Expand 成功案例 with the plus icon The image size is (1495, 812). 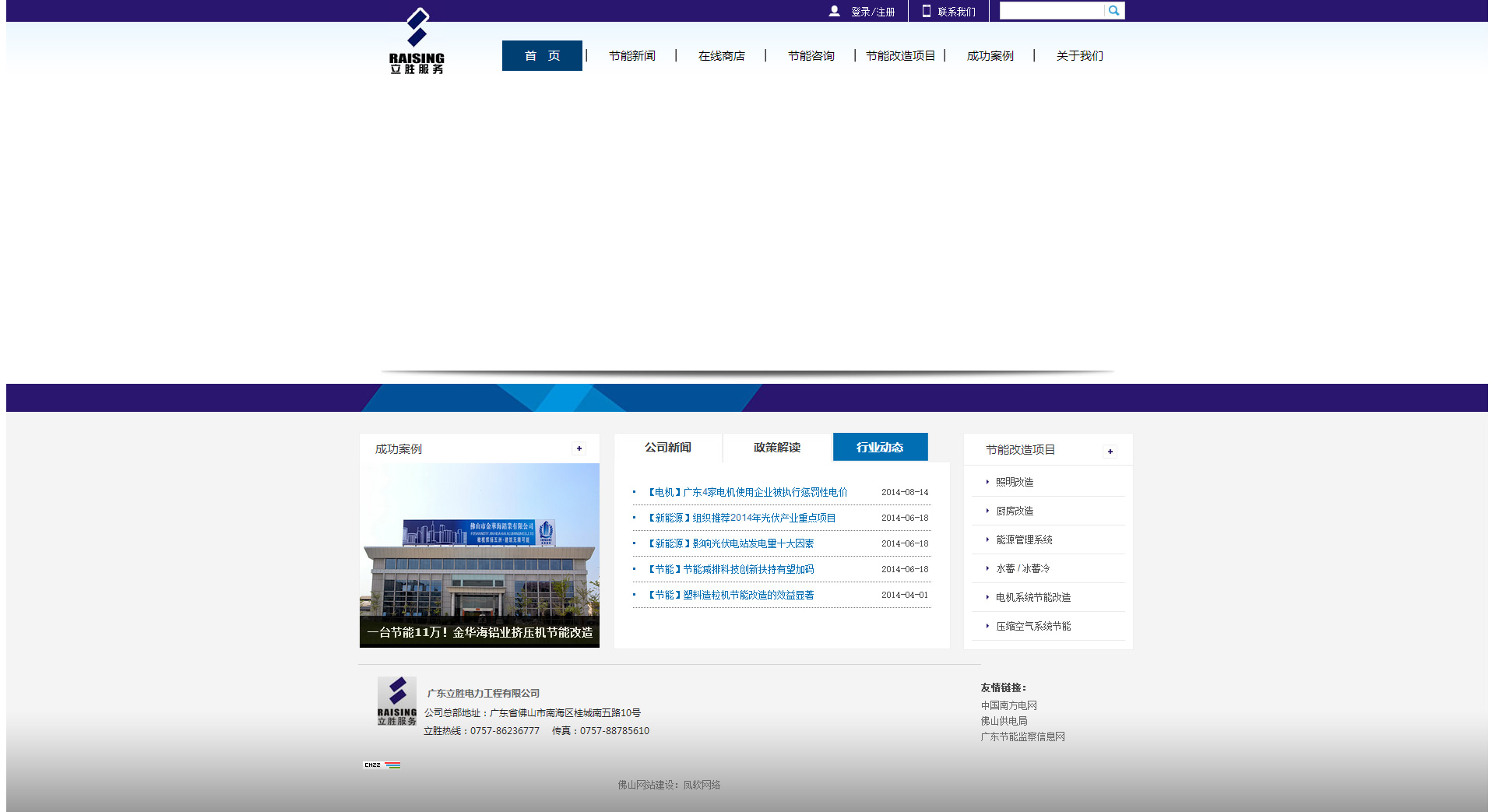(579, 448)
